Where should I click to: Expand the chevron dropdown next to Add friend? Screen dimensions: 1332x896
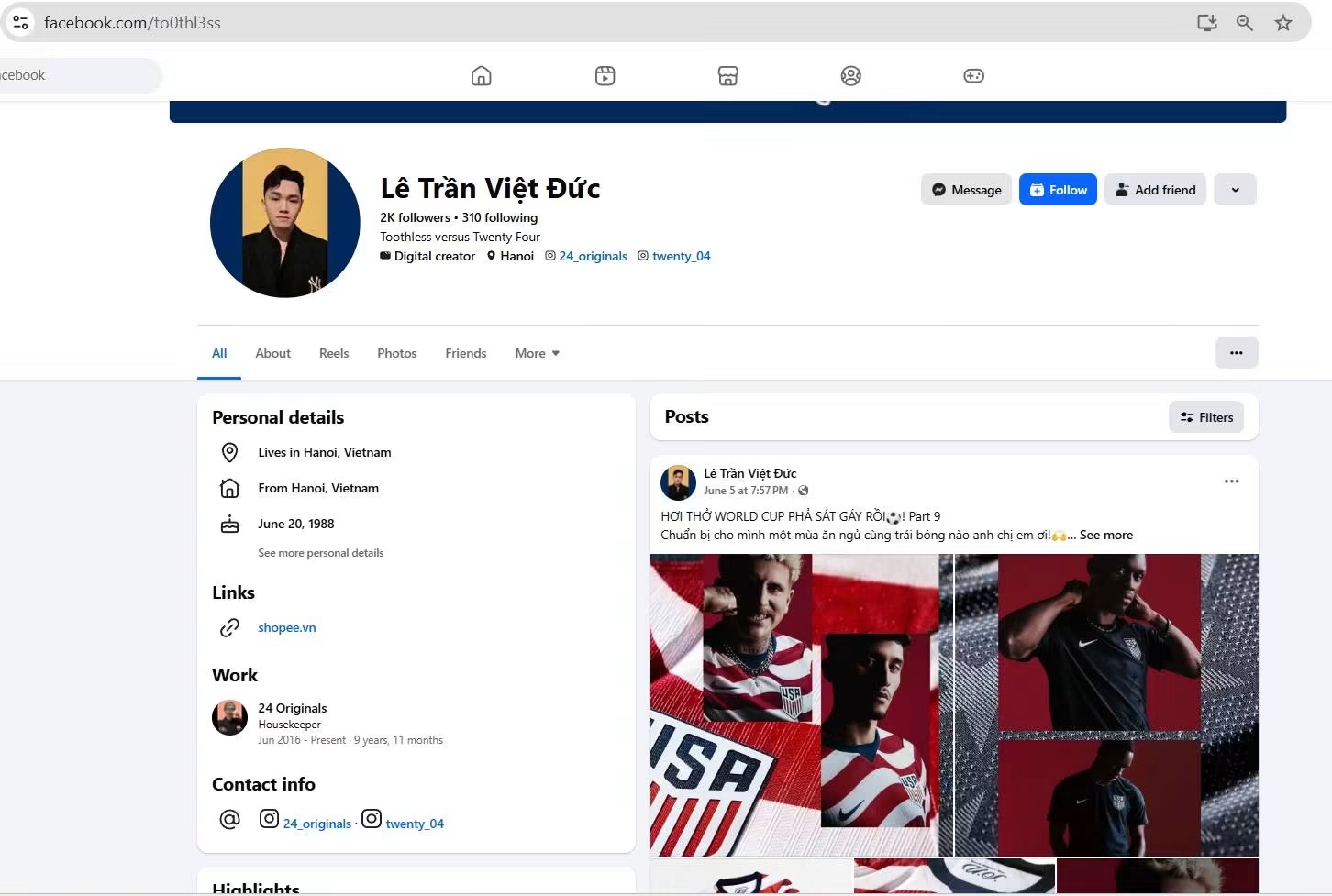pos(1236,190)
